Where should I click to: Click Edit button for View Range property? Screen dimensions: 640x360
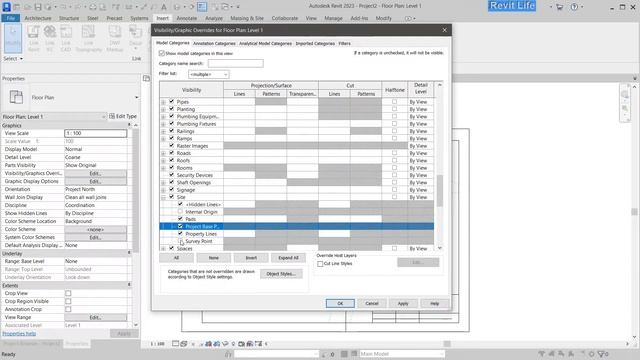point(95,317)
